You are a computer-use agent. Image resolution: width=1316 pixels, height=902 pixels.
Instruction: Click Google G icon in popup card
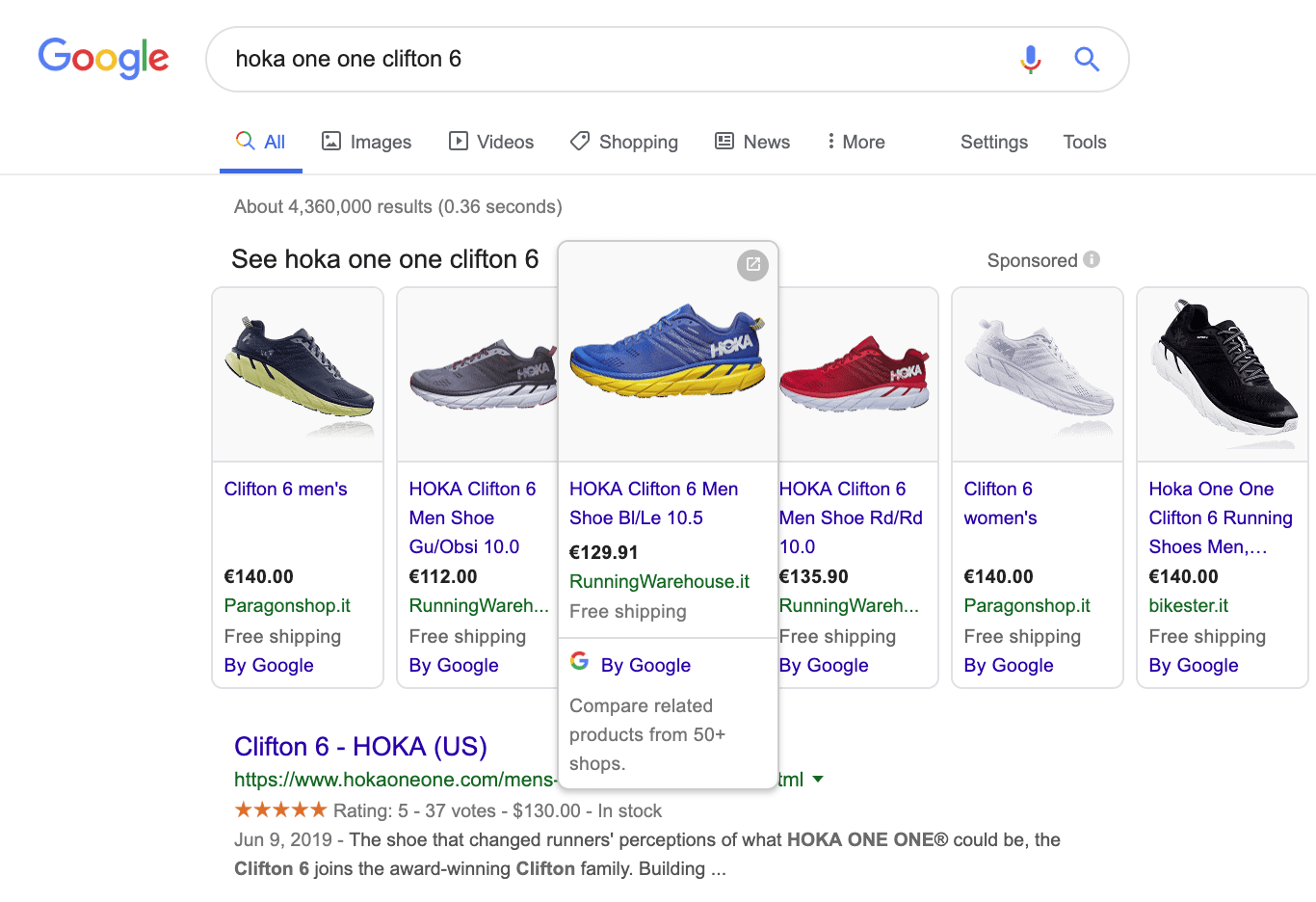(x=580, y=661)
